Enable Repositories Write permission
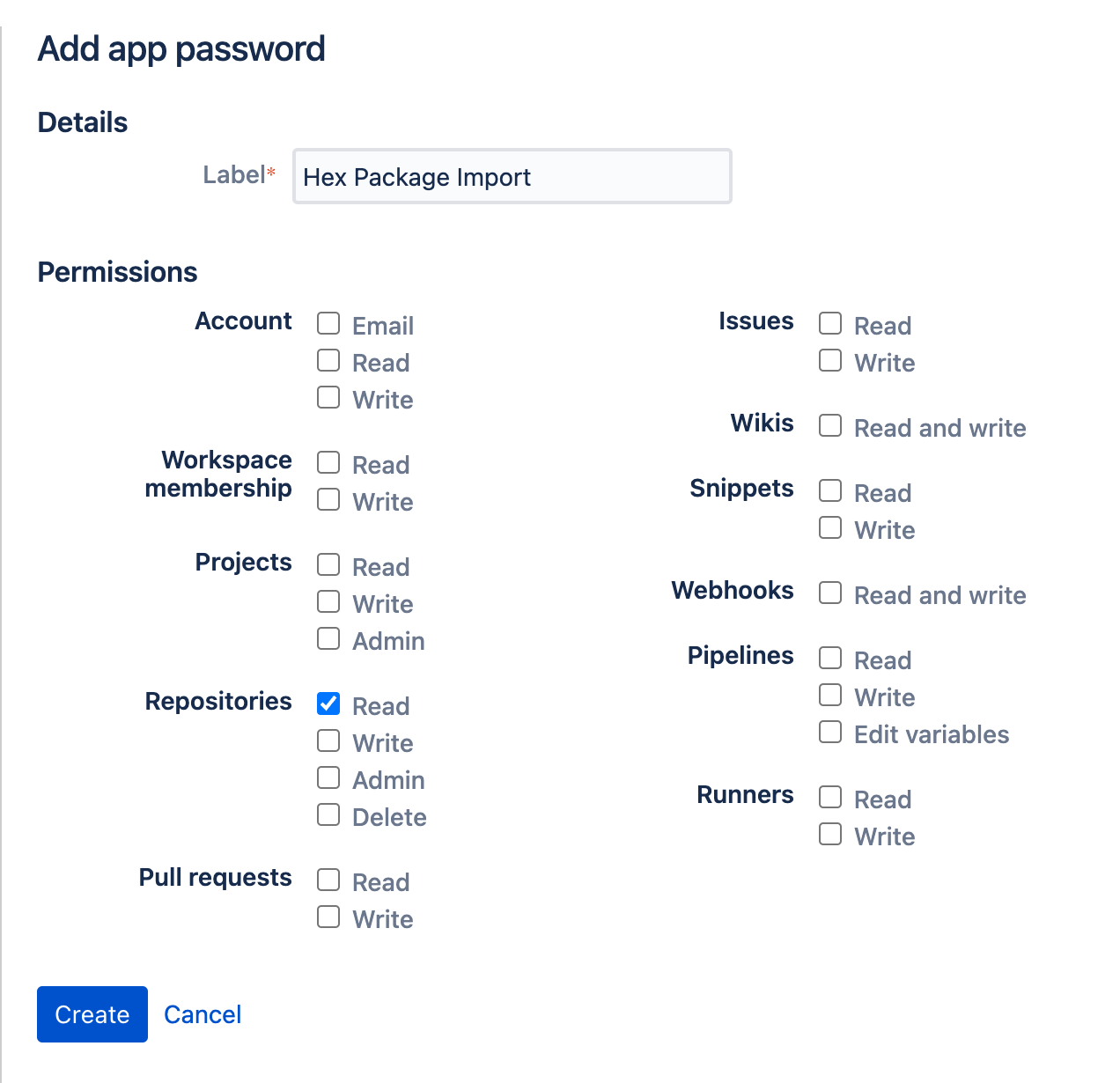 coord(328,740)
